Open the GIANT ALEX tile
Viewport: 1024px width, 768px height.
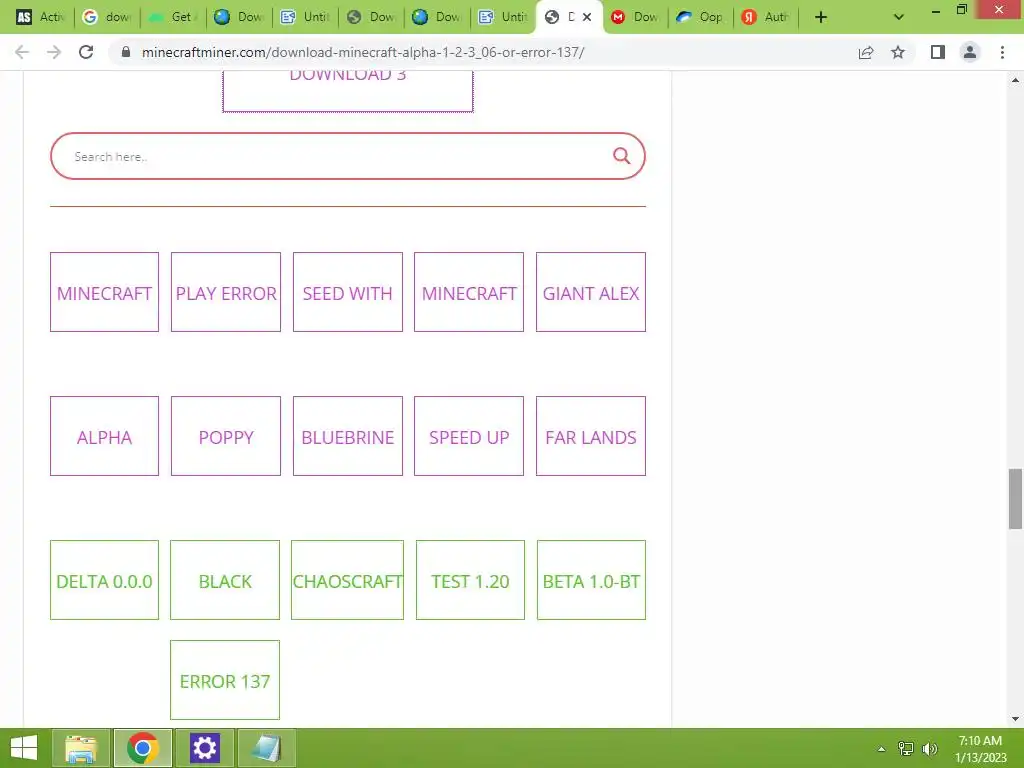point(591,292)
